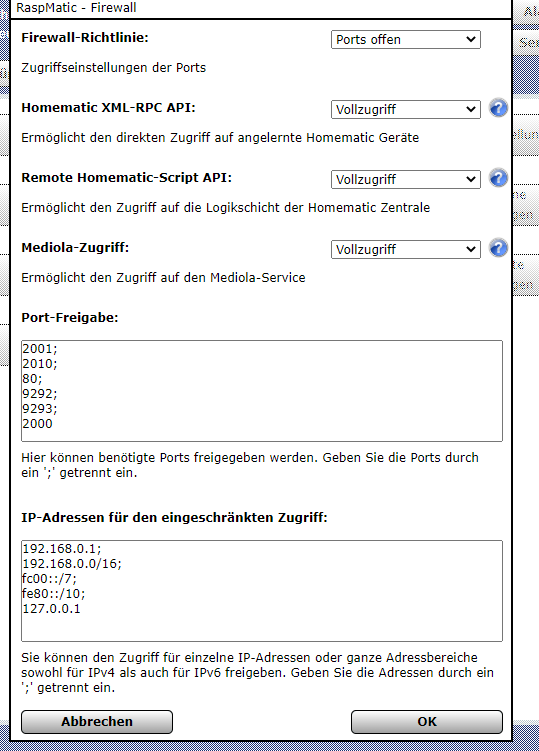The height and width of the screenshot is (751, 539).
Task: Click the fc00::/7; IPv6 entry
Action: pyautogui.click(x=49, y=579)
